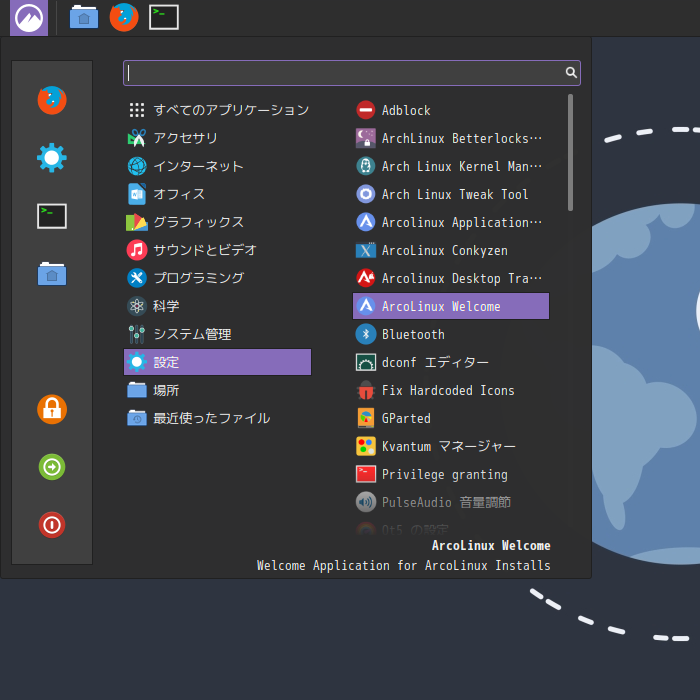The height and width of the screenshot is (700, 700).
Task: Open file manager icon in the sidebar
Action: click(x=52, y=274)
